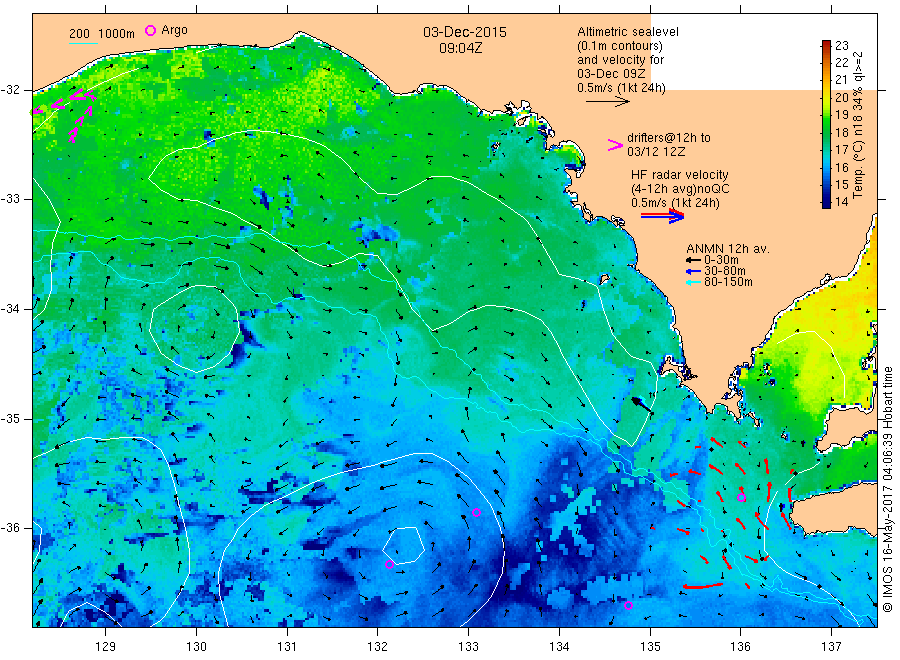Screen dimensions: 900x660
Task: Click the latitude axis label -34
Action: (10, 309)
